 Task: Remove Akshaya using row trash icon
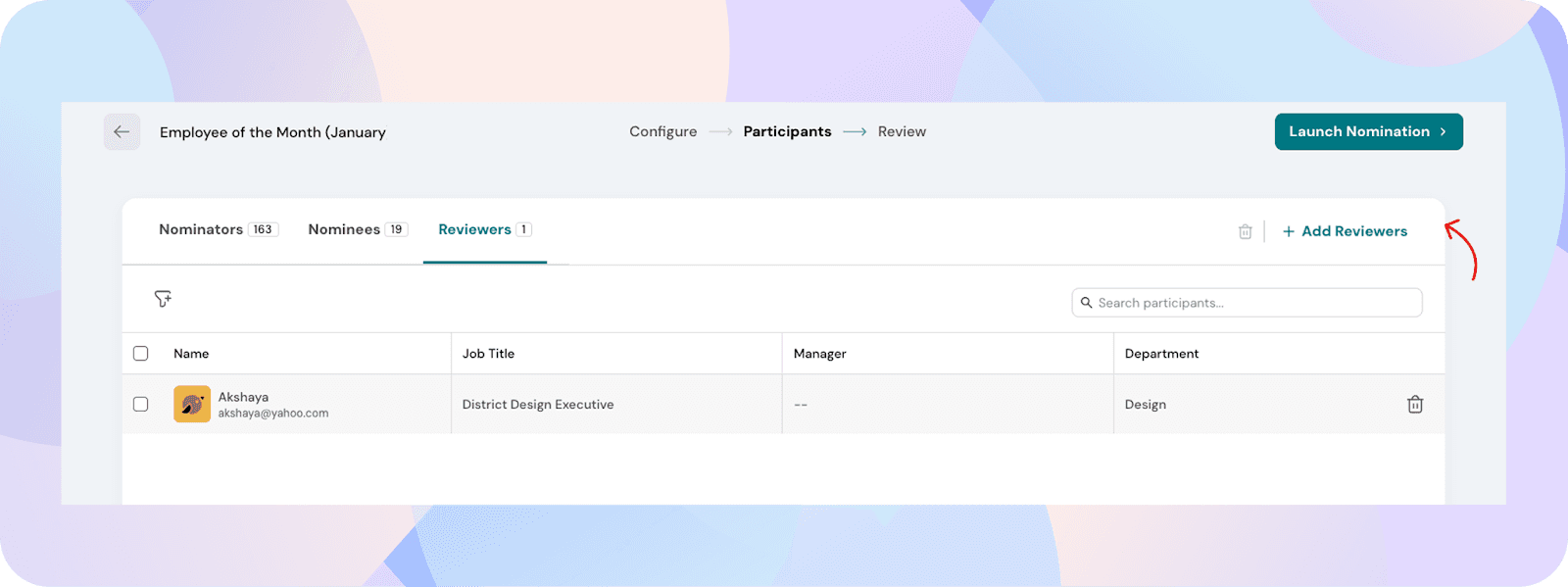point(1415,404)
